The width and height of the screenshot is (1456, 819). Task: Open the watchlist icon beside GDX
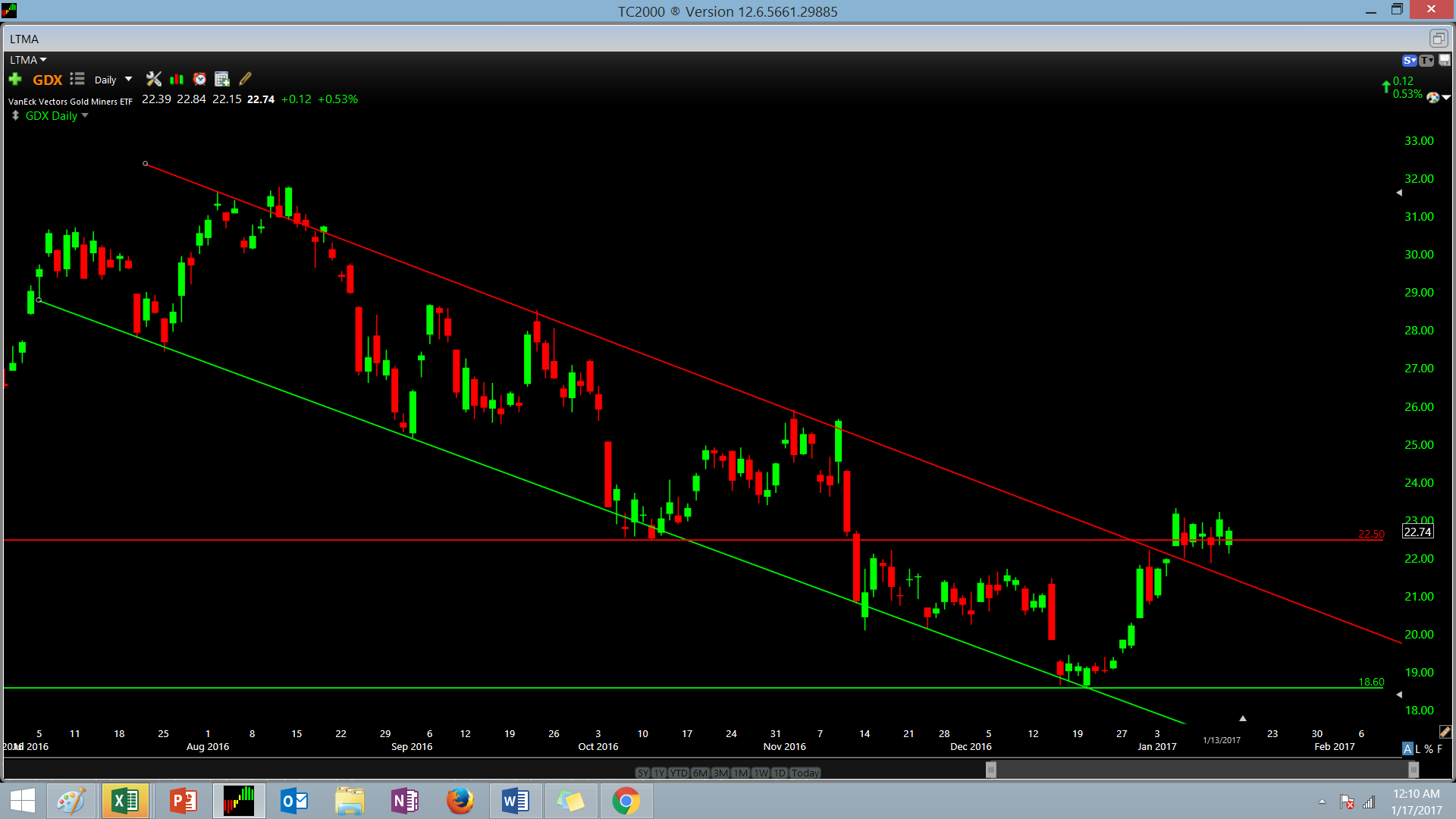(77, 79)
